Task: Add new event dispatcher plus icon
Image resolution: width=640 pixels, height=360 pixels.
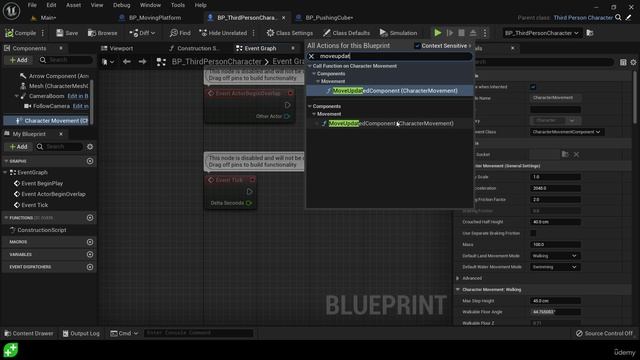Action: click(90, 267)
